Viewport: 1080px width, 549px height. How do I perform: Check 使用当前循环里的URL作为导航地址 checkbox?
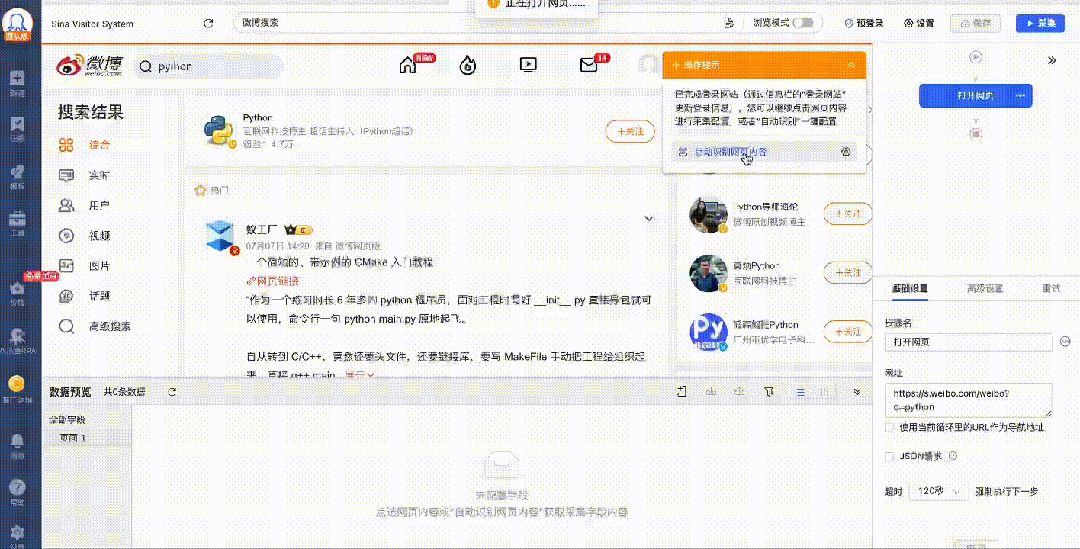point(889,428)
